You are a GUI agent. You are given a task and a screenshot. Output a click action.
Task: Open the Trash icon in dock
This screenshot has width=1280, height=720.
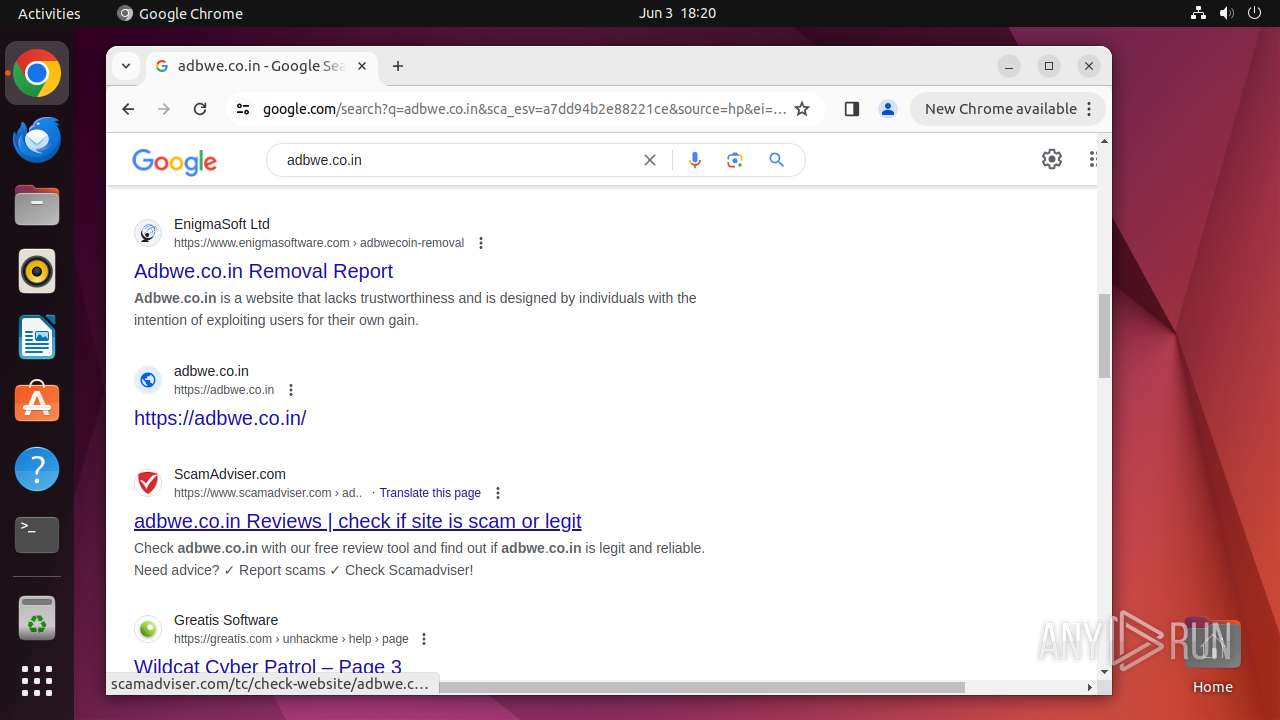point(37,618)
